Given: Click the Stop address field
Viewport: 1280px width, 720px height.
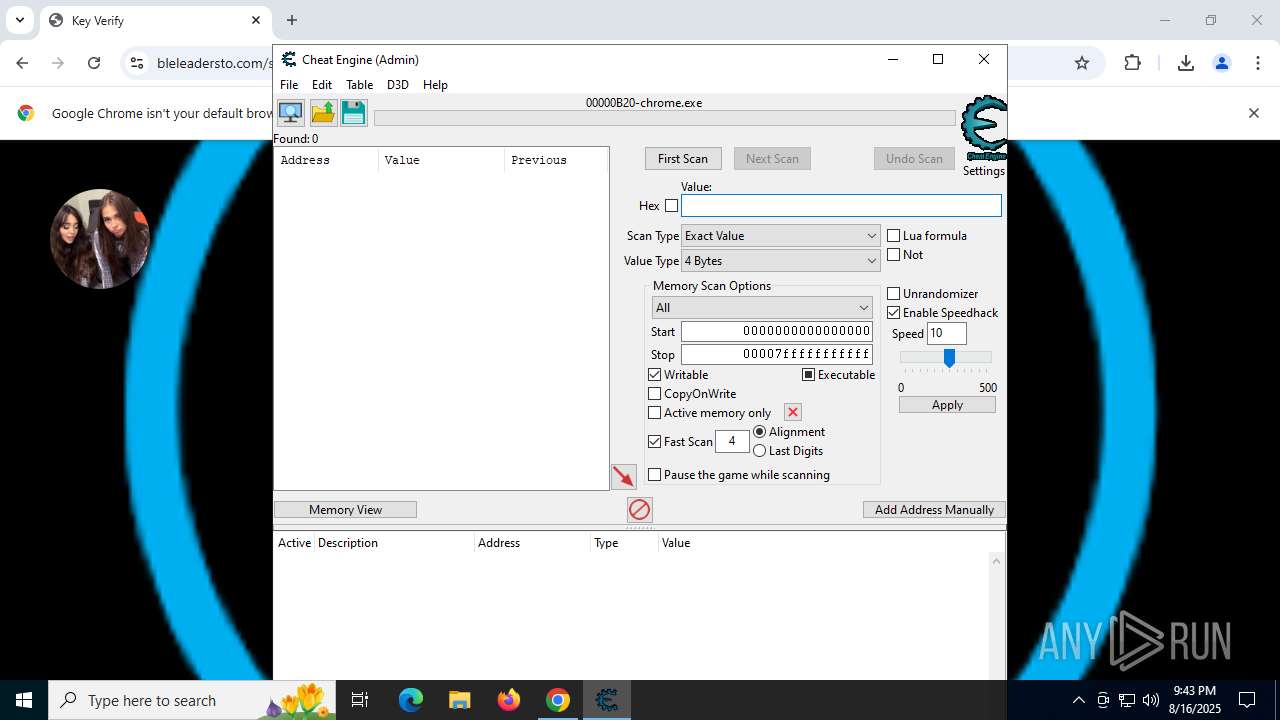Looking at the screenshot, I should (777, 355).
